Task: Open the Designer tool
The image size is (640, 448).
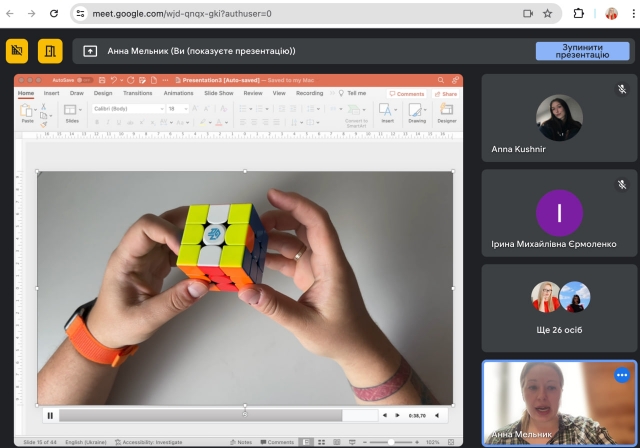Action: (446, 113)
